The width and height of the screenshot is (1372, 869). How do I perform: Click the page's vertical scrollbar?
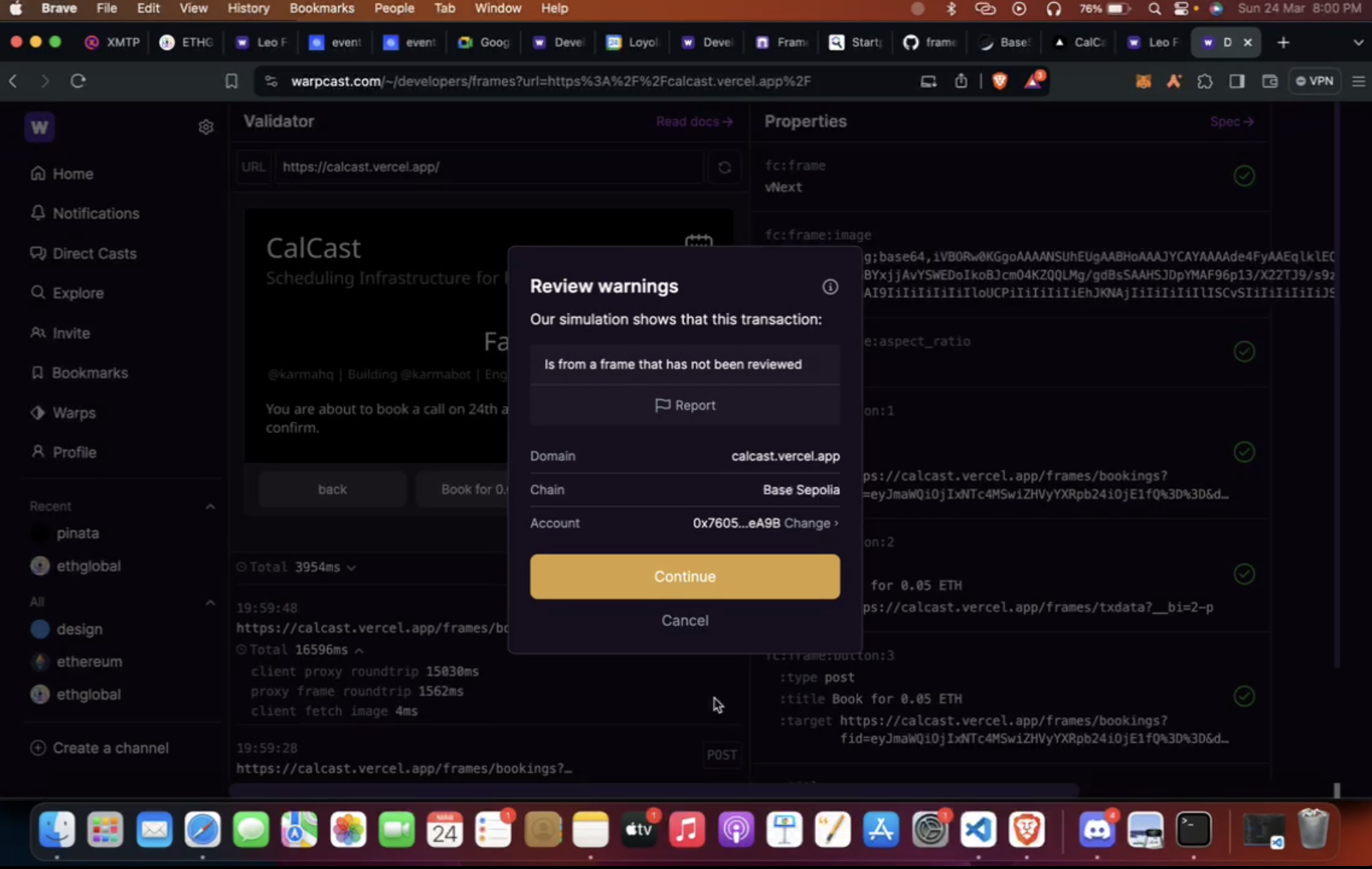[x=1336, y=385]
